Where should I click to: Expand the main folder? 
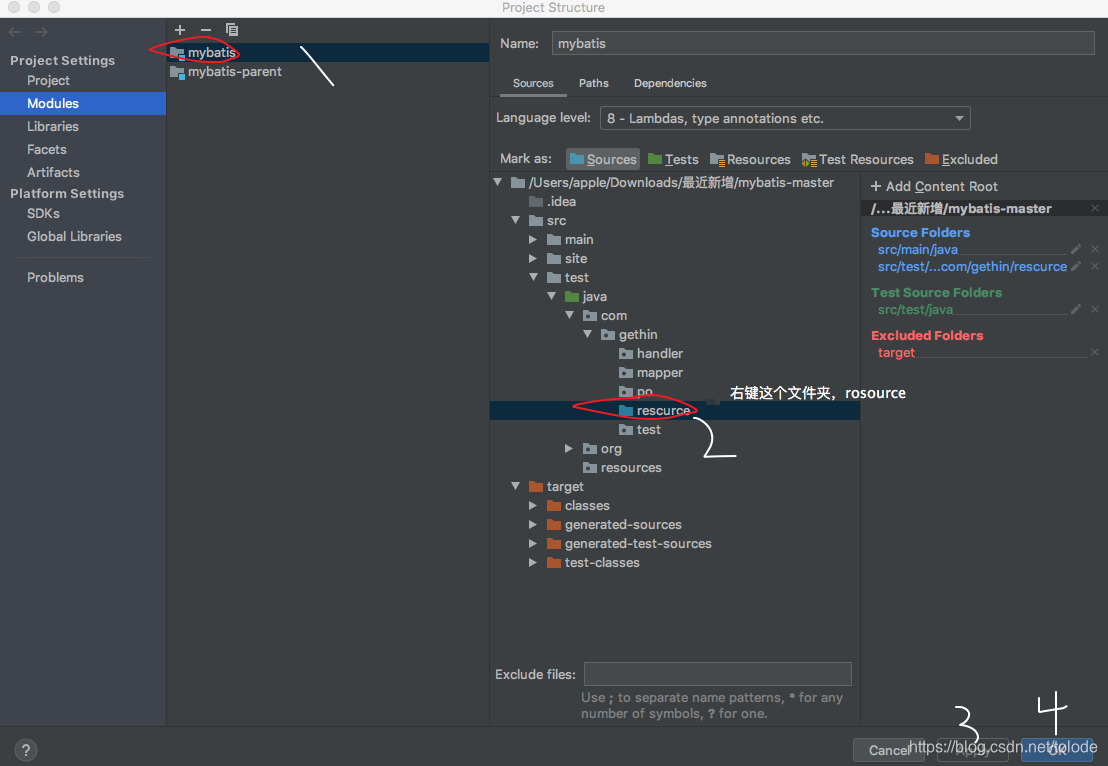[534, 240]
